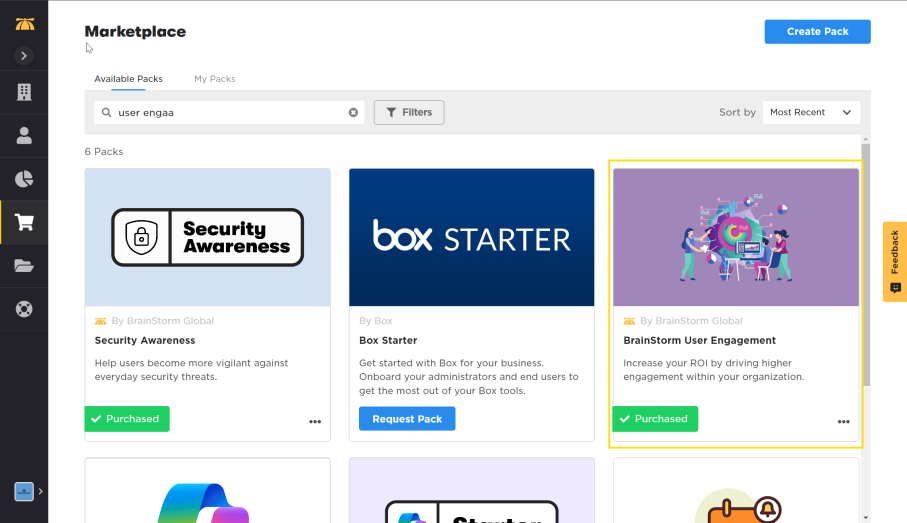Open the support lifebuoy icon
The width and height of the screenshot is (907, 523).
(24, 309)
